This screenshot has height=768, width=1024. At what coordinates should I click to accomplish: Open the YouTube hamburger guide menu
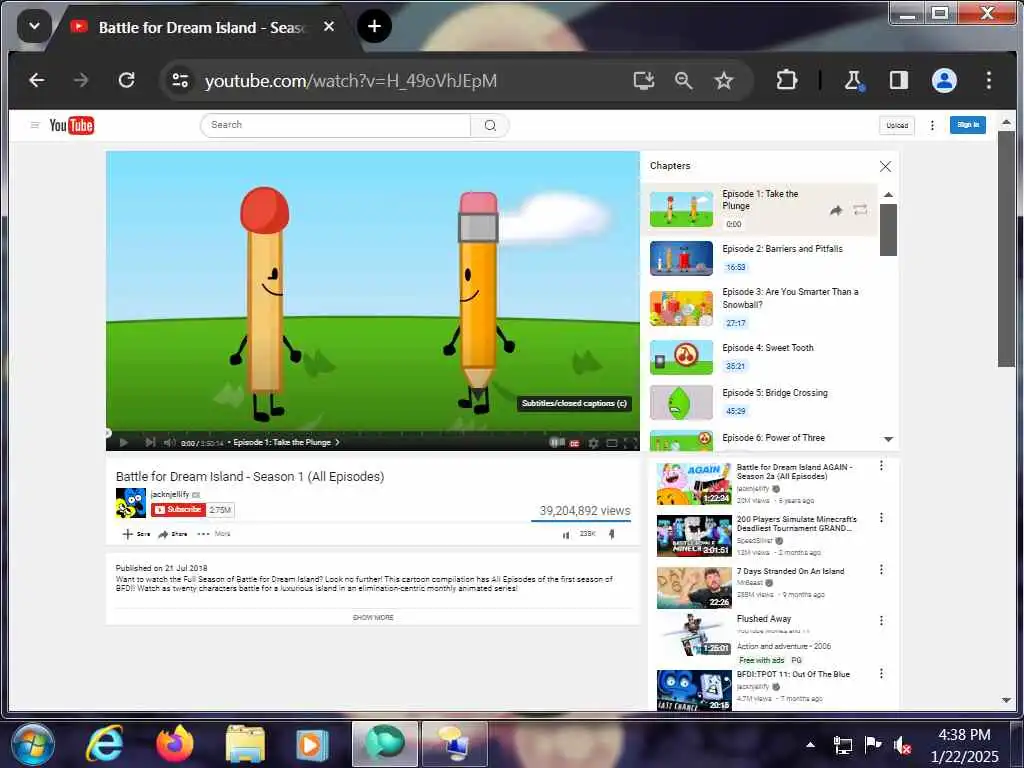(35, 125)
